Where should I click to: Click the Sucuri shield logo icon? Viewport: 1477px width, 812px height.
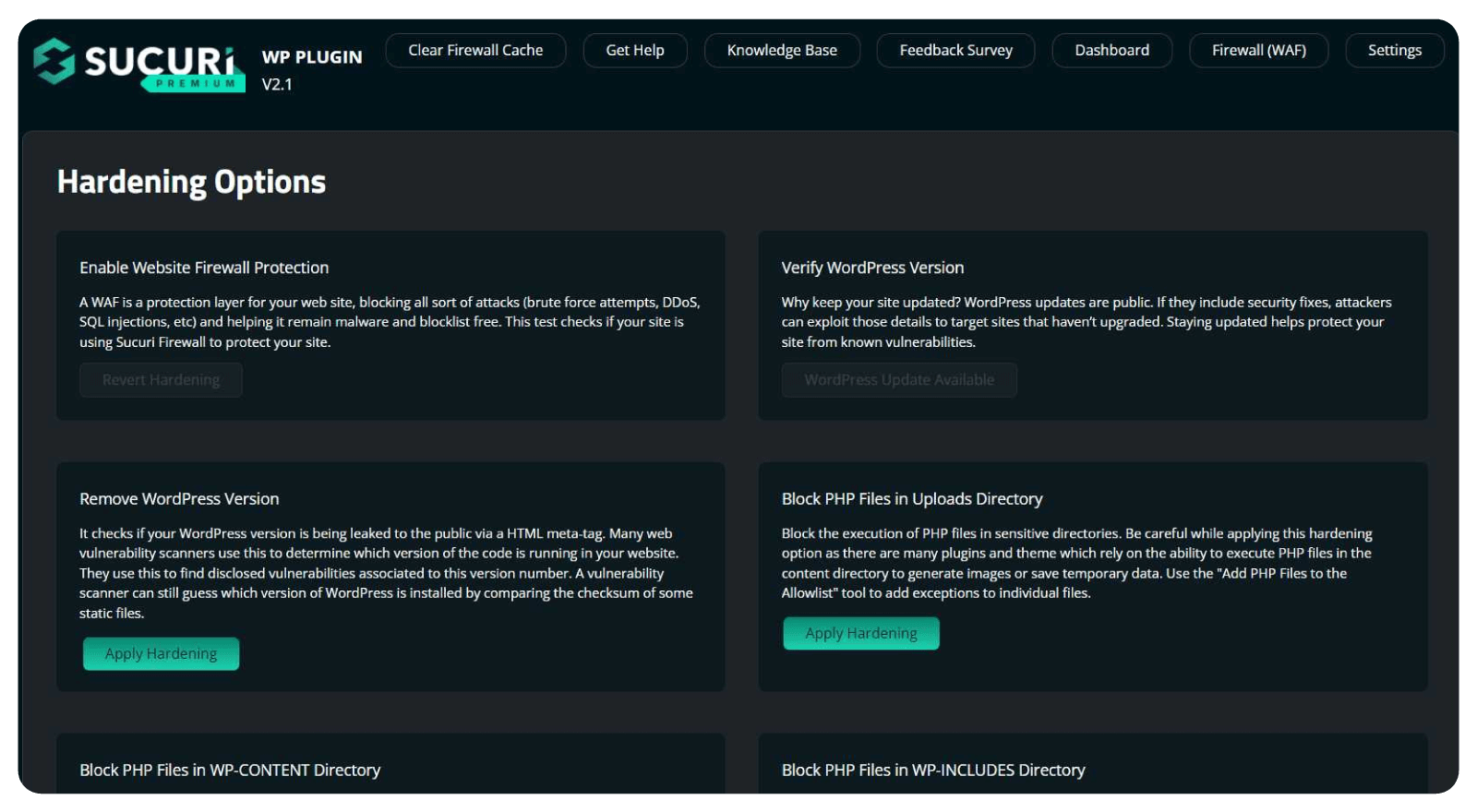54,61
